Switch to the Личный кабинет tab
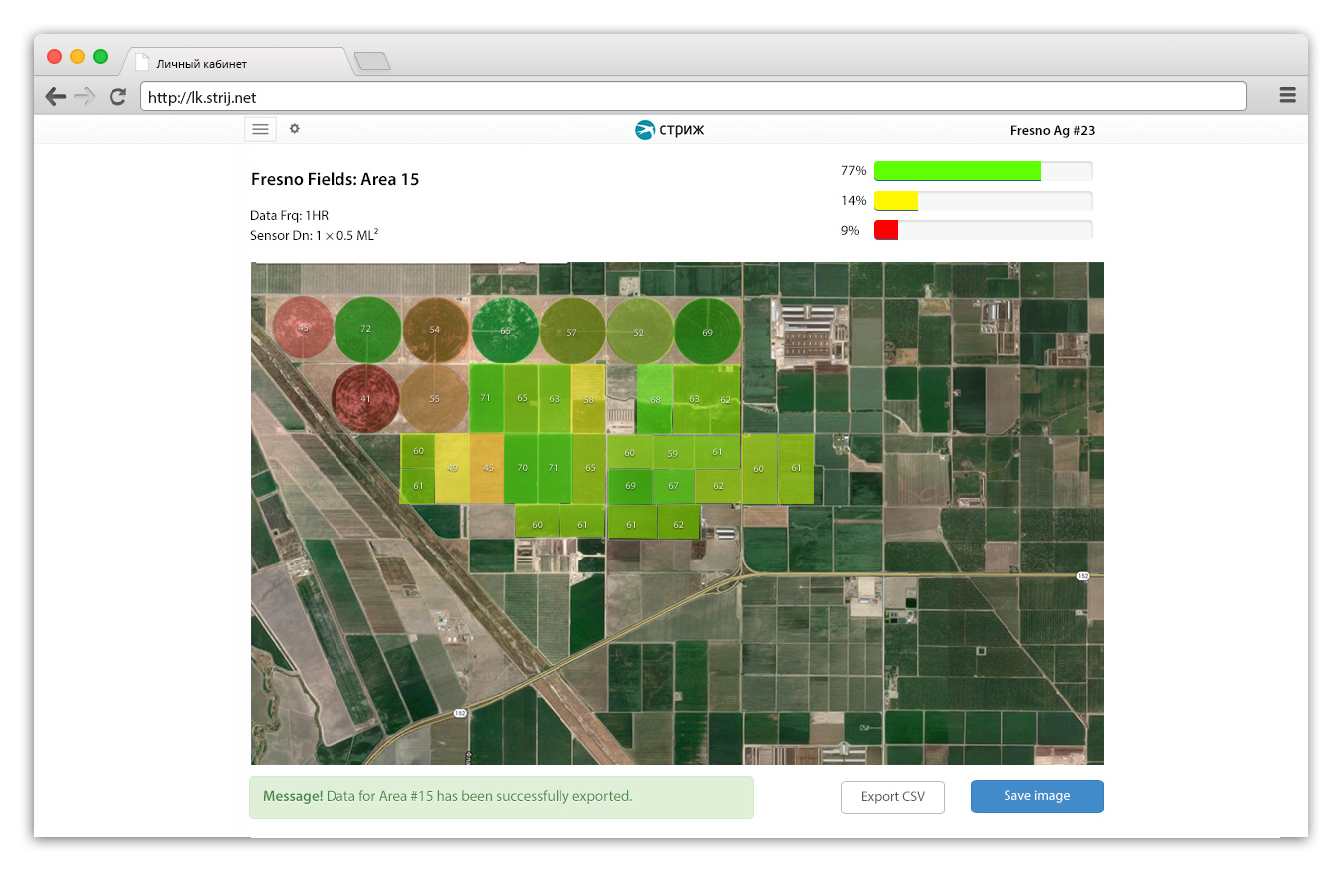1344x896 pixels. pos(237,62)
